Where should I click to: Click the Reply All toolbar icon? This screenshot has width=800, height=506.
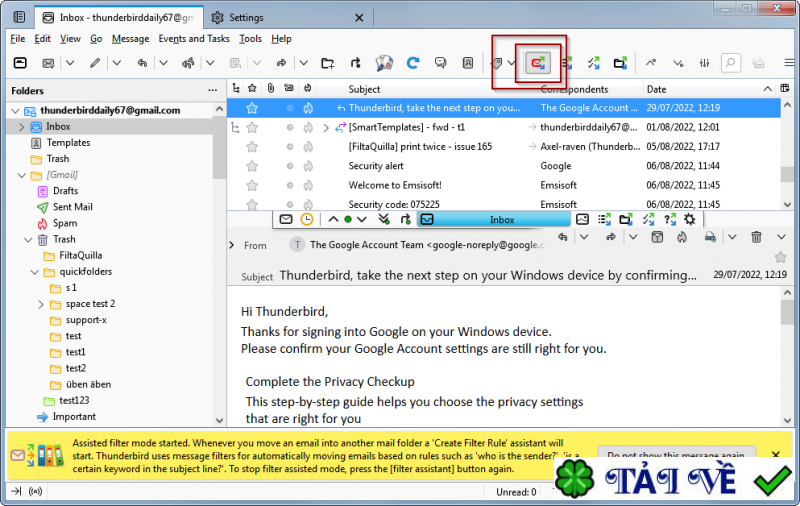coord(188,63)
